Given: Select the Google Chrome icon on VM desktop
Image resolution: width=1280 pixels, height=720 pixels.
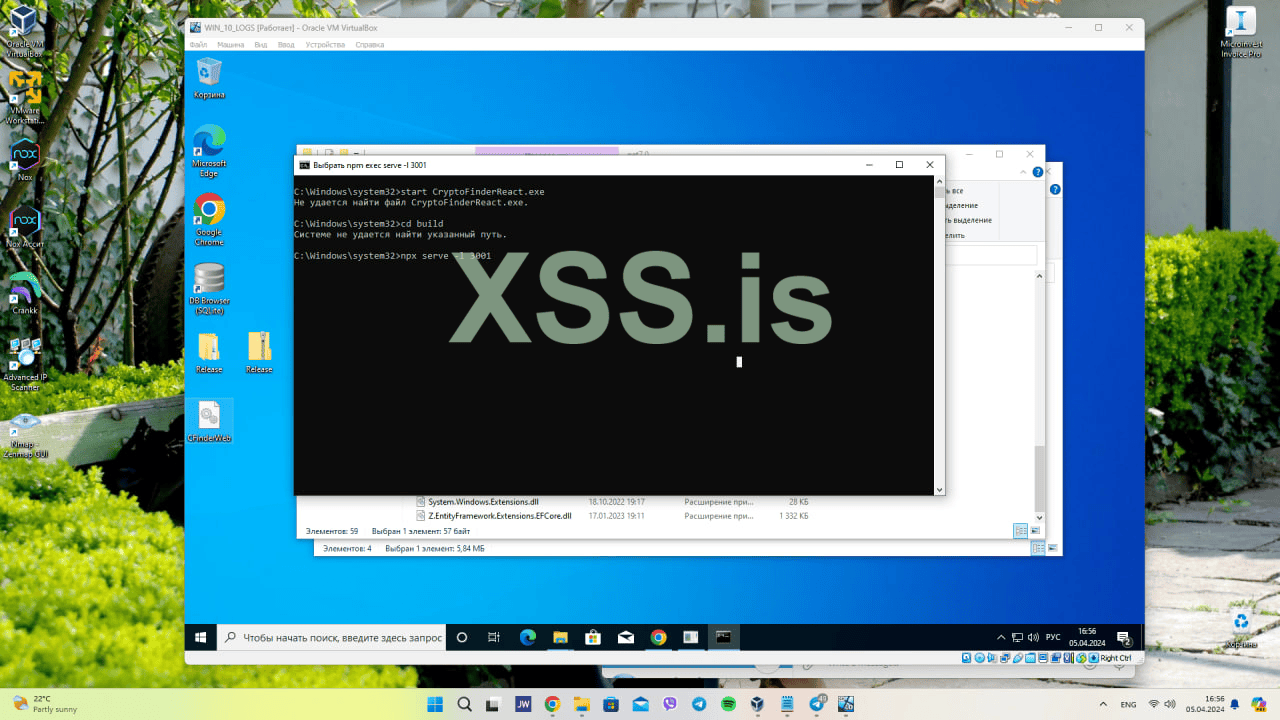Looking at the screenshot, I should click(x=209, y=220).
